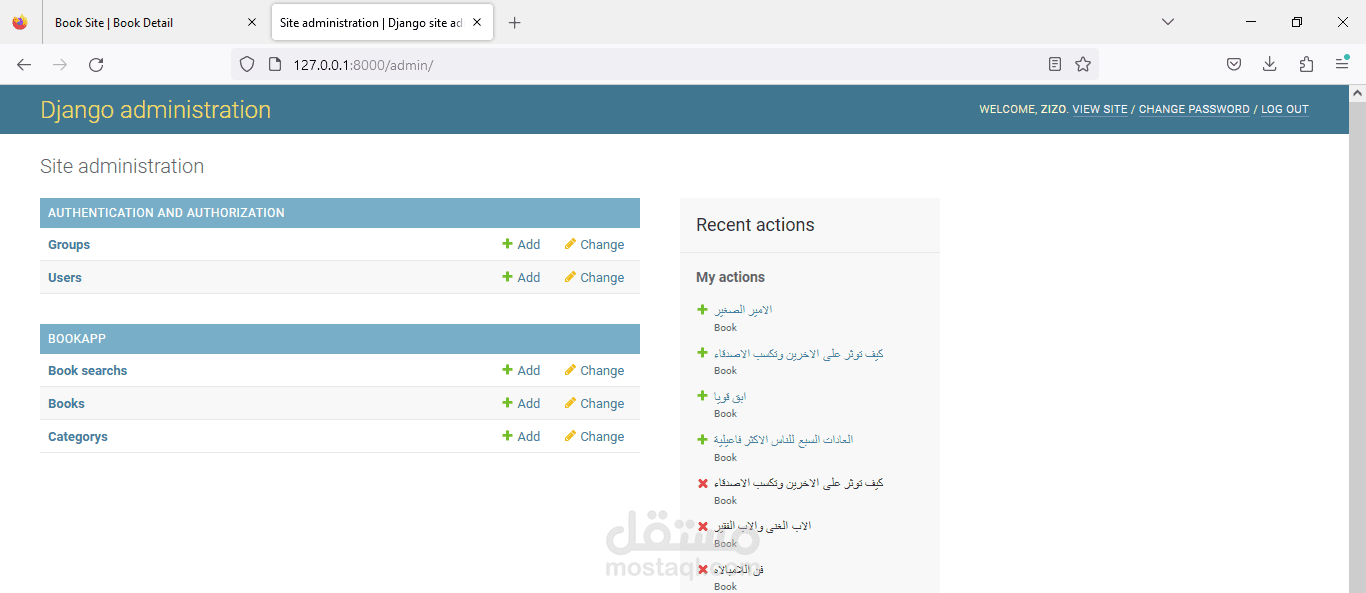This screenshot has width=1366, height=593.
Task: Open the Book searchs model link
Action: pyautogui.click(x=88, y=371)
